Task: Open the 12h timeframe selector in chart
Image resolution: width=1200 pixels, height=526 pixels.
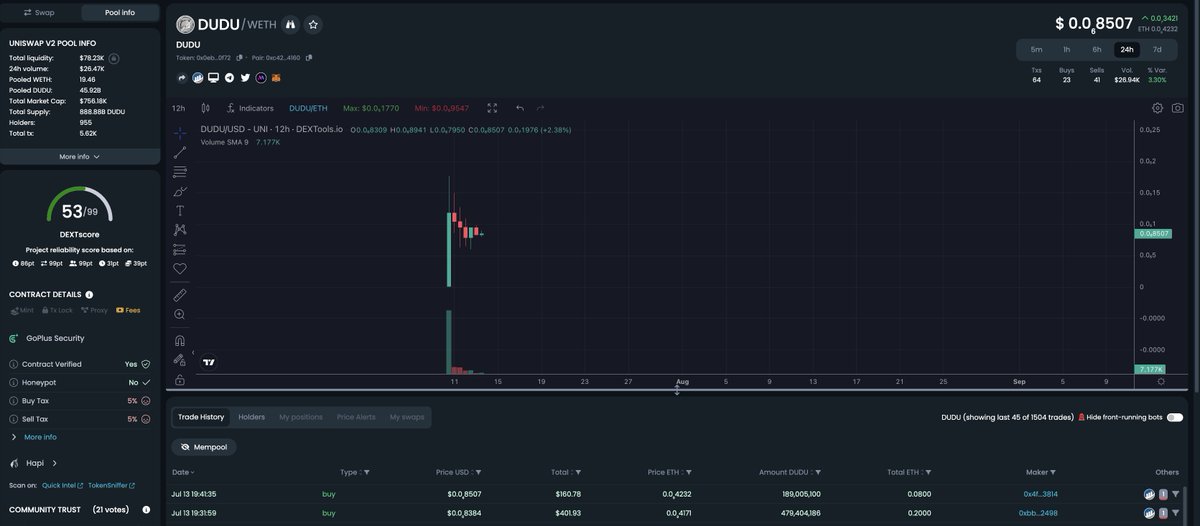Action: pos(178,108)
